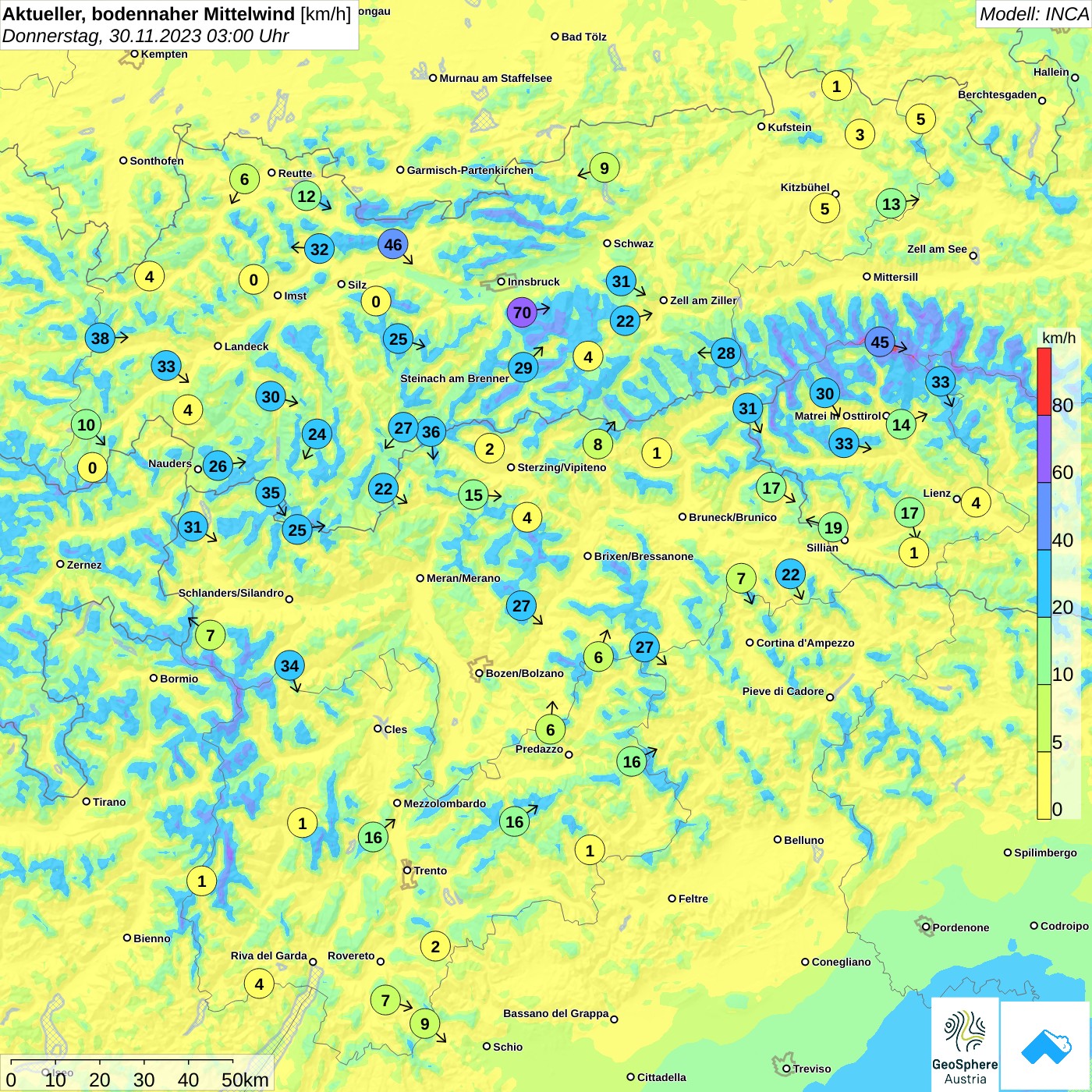Select the green 10 wind marker
Viewport: 1092px width, 1092px height.
86,425
